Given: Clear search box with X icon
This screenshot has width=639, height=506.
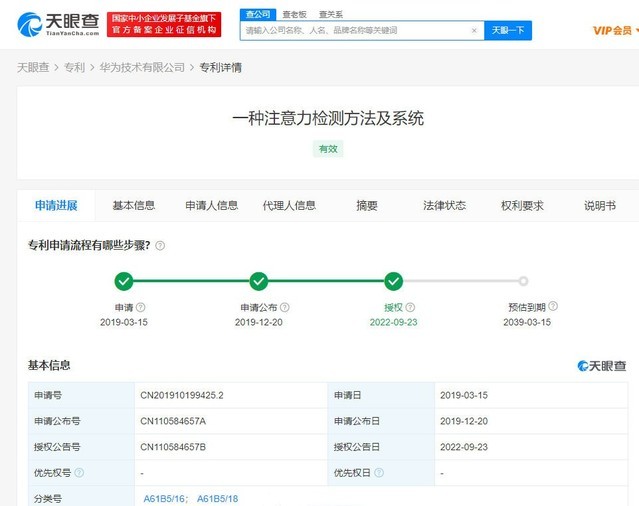Looking at the screenshot, I should pos(474,31).
